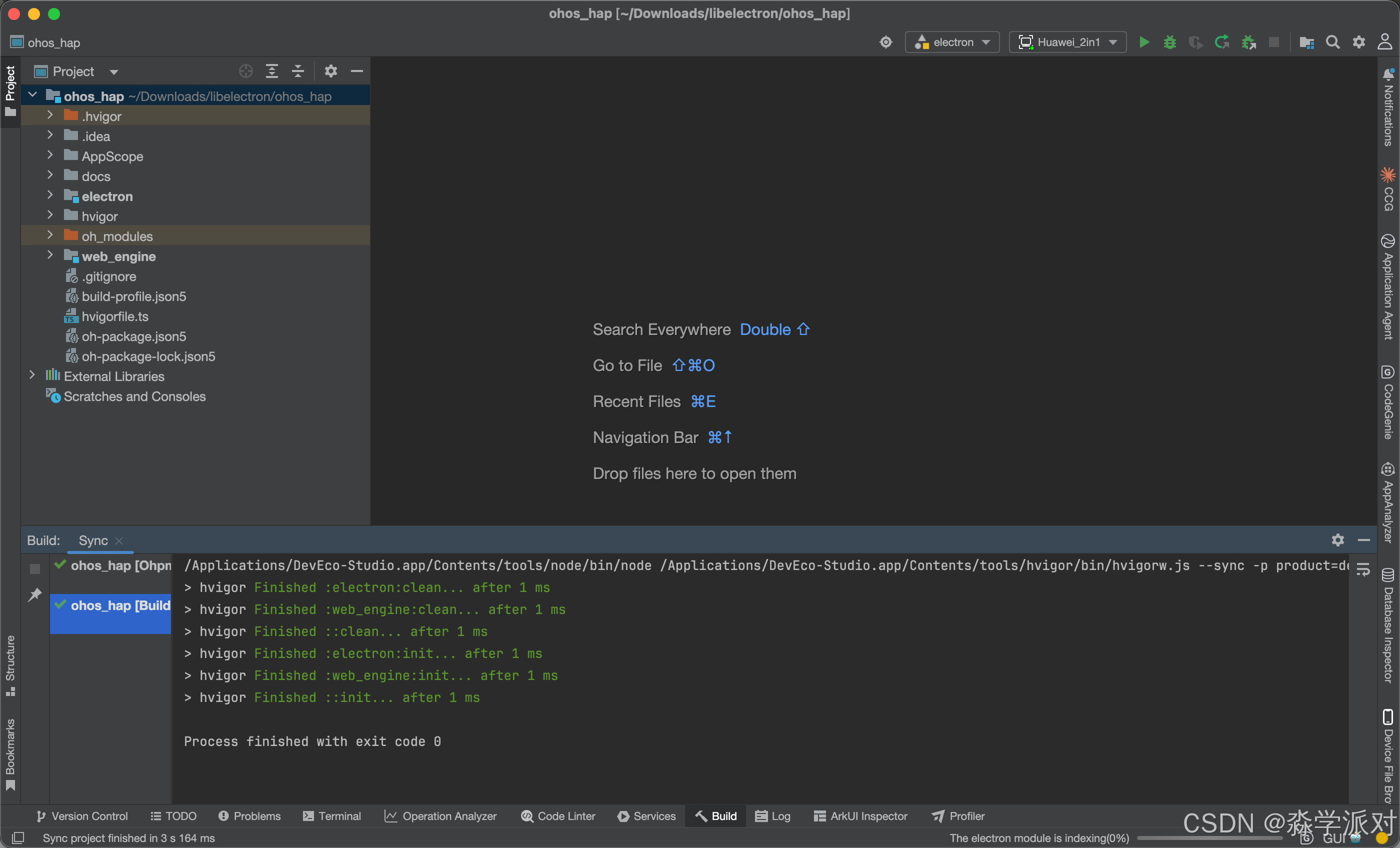Open IDE settings gear in top toolbar

1358,42
